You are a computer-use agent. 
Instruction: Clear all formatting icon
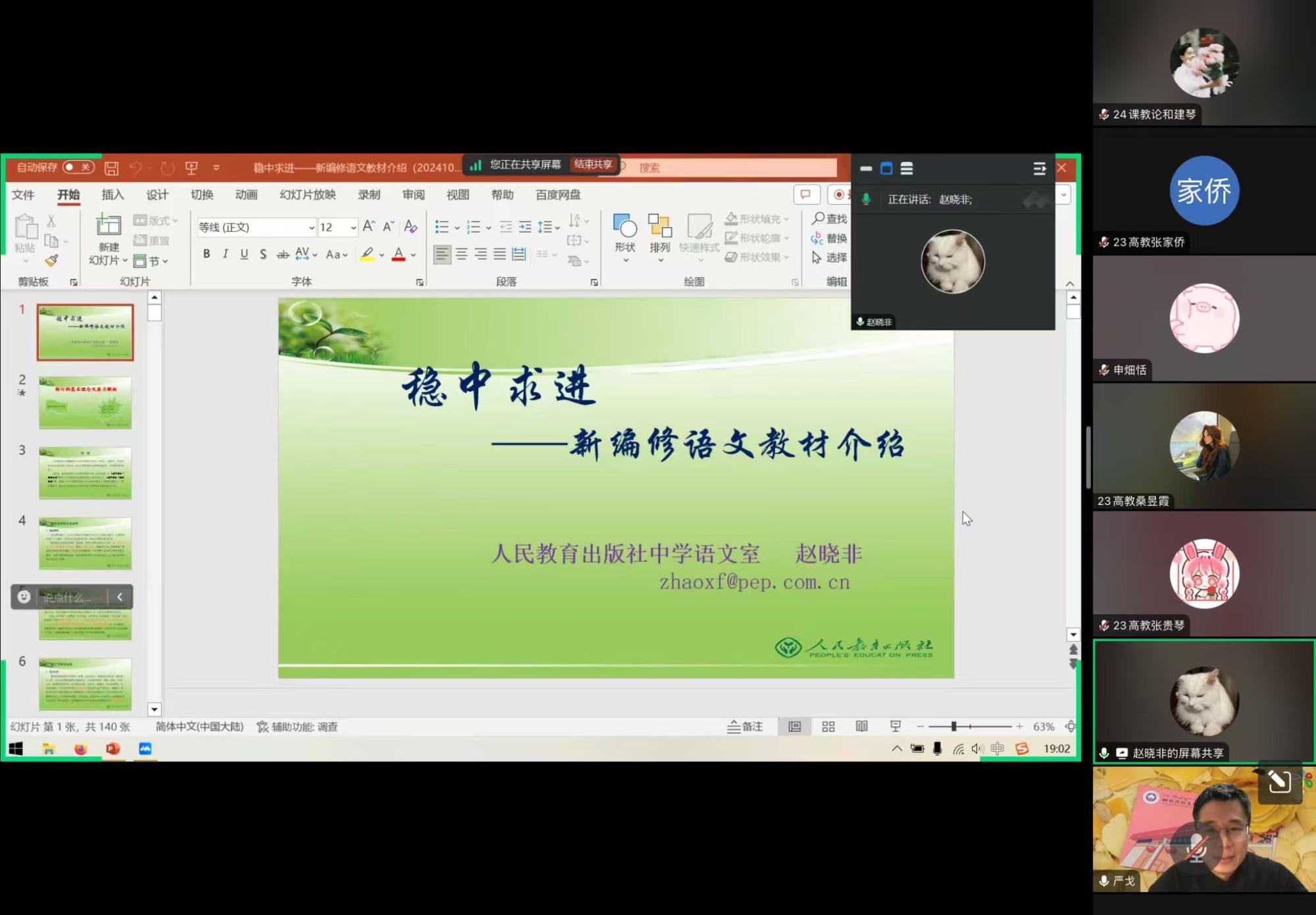click(411, 226)
